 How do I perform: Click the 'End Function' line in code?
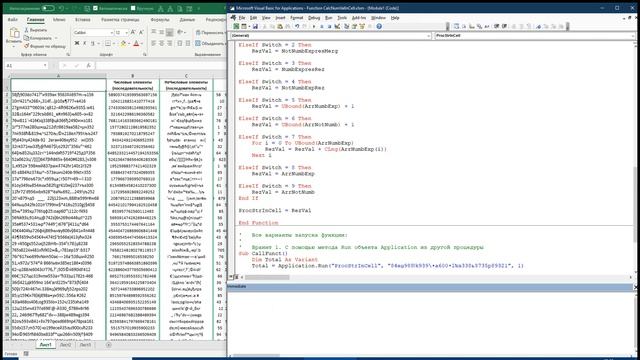258,223
